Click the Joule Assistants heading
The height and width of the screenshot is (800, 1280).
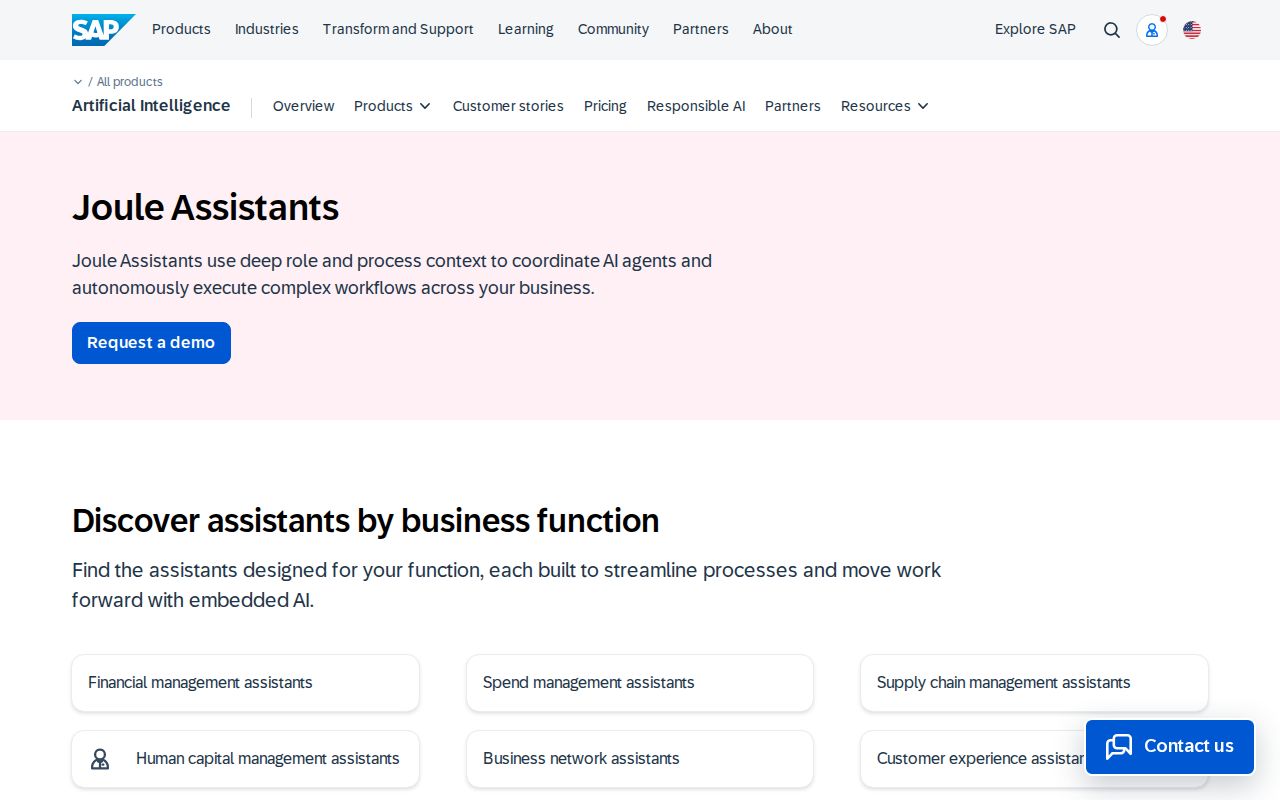click(206, 208)
